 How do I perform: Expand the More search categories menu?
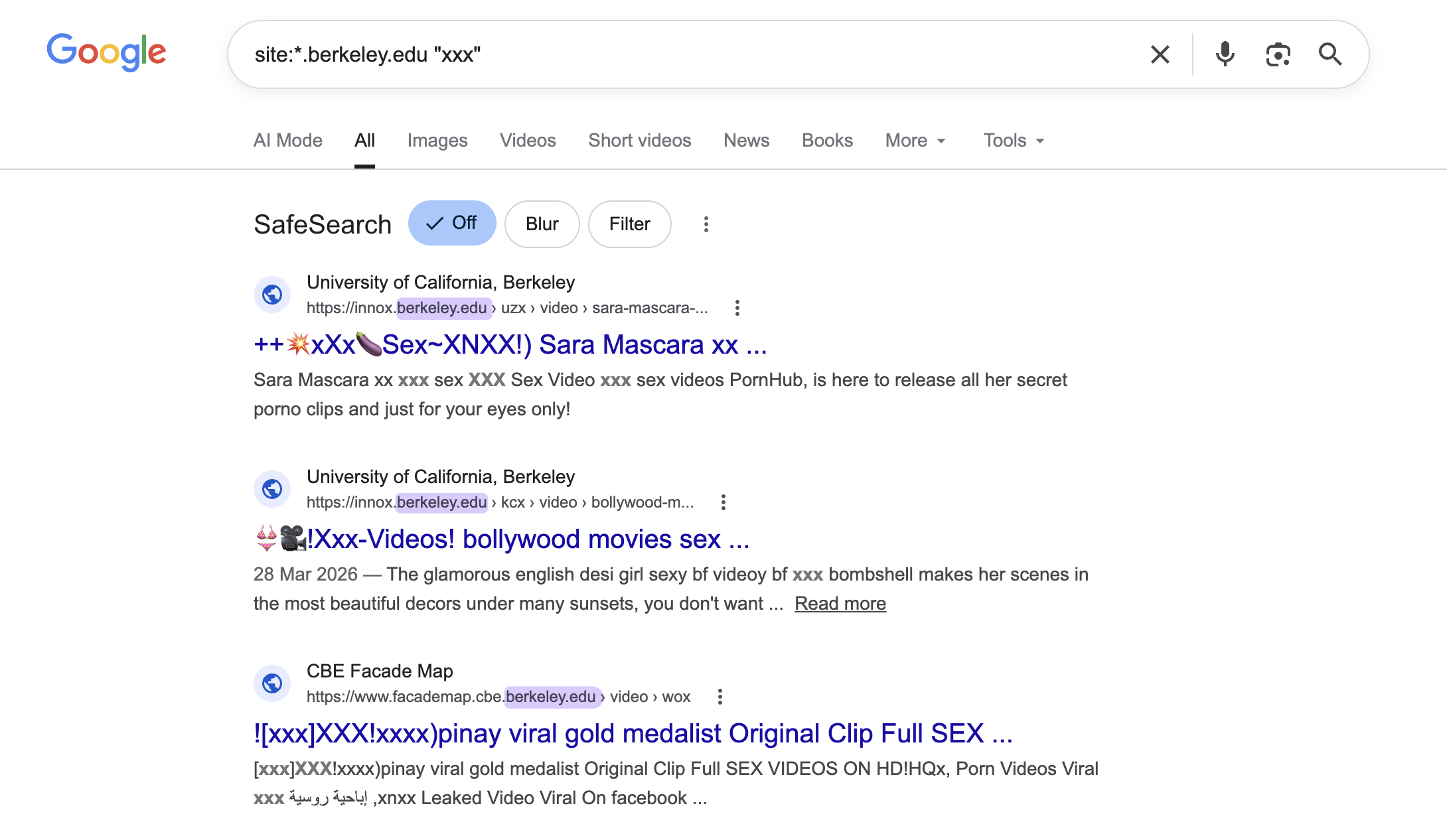tap(915, 140)
